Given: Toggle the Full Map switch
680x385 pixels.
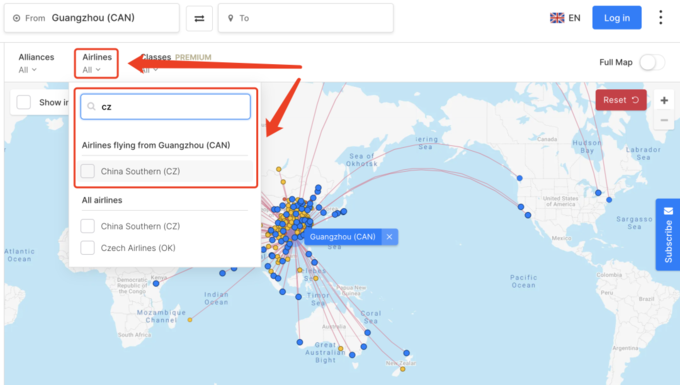Looking at the screenshot, I should pos(652,62).
